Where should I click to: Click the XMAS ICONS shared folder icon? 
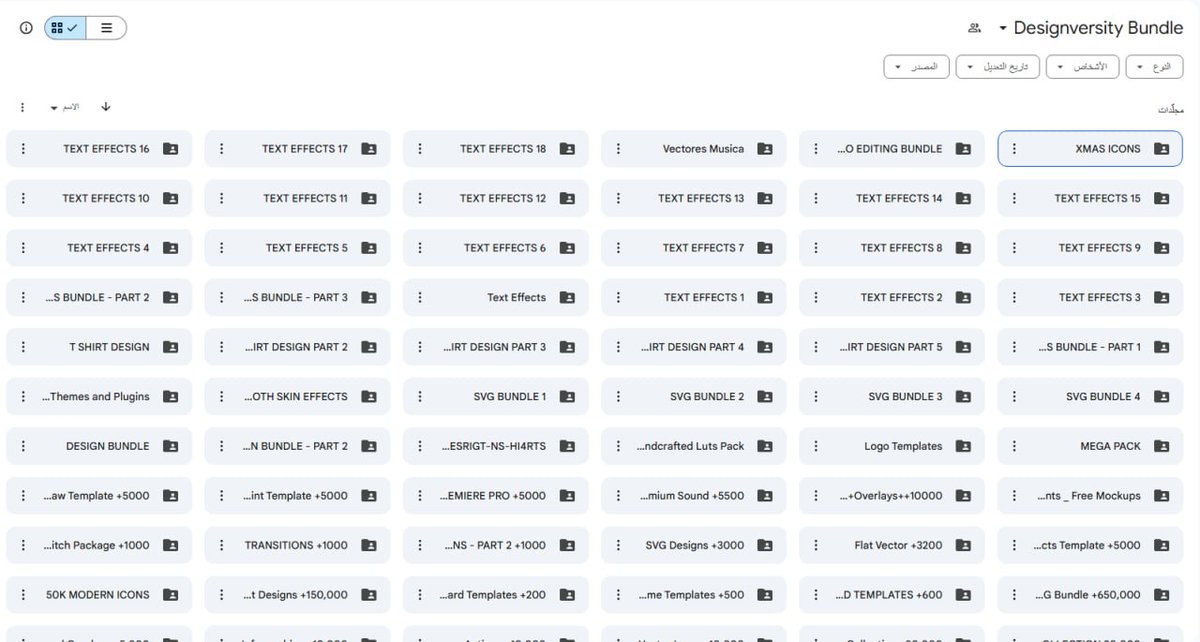[x=1161, y=149]
